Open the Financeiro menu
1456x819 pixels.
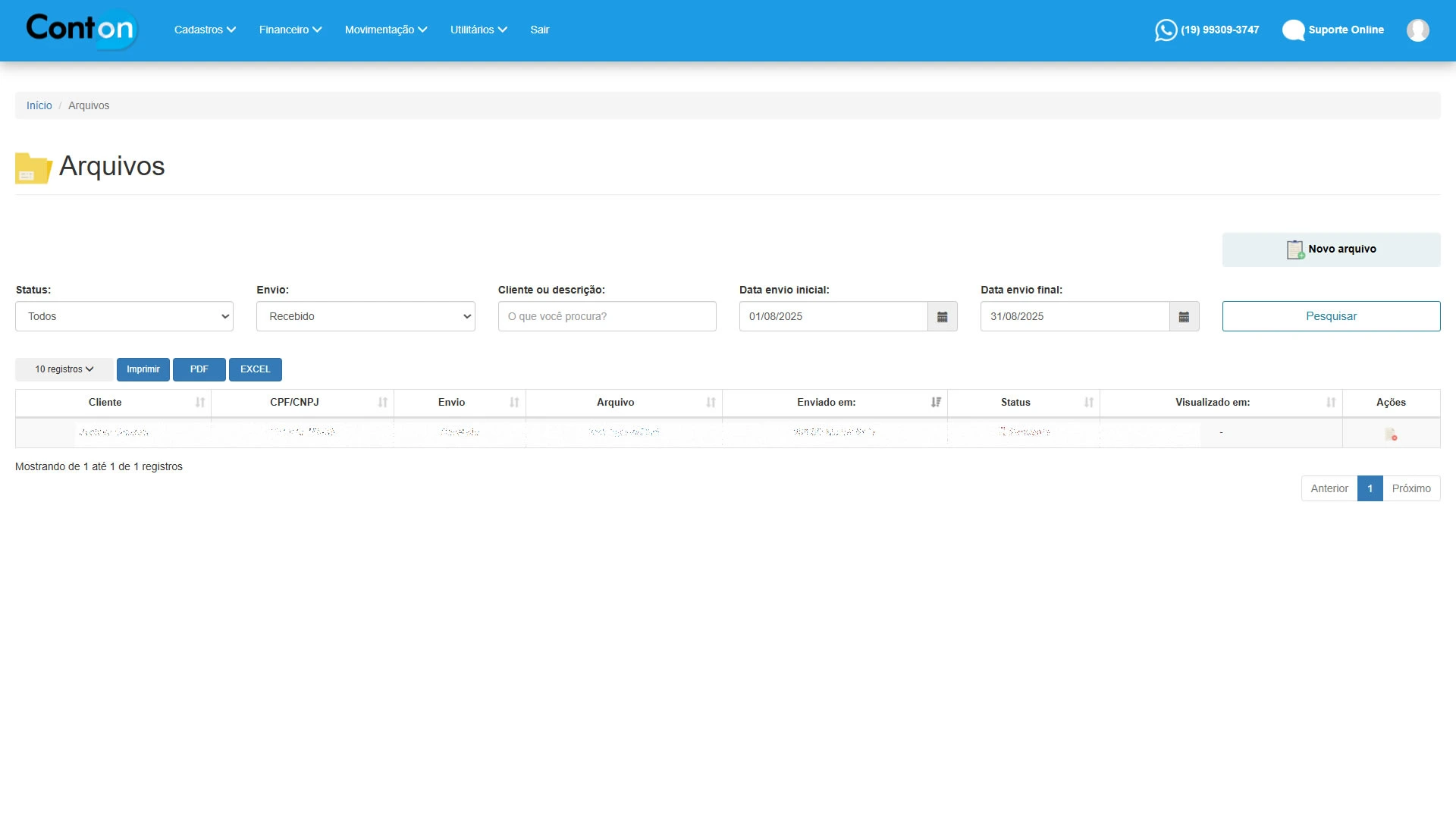click(x=290, y=30)
